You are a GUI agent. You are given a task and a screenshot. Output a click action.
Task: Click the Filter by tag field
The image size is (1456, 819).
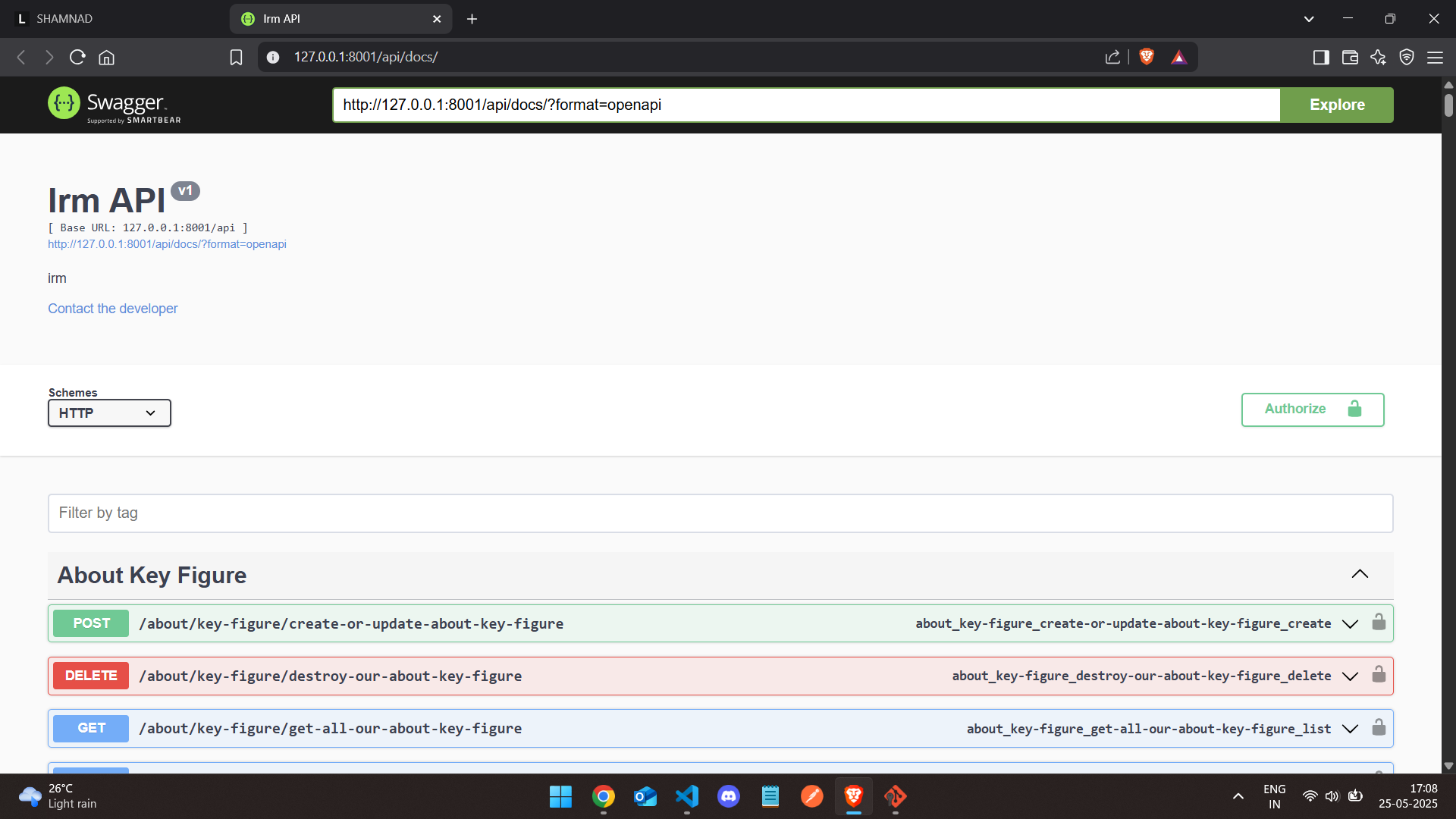tap(720, 513)
